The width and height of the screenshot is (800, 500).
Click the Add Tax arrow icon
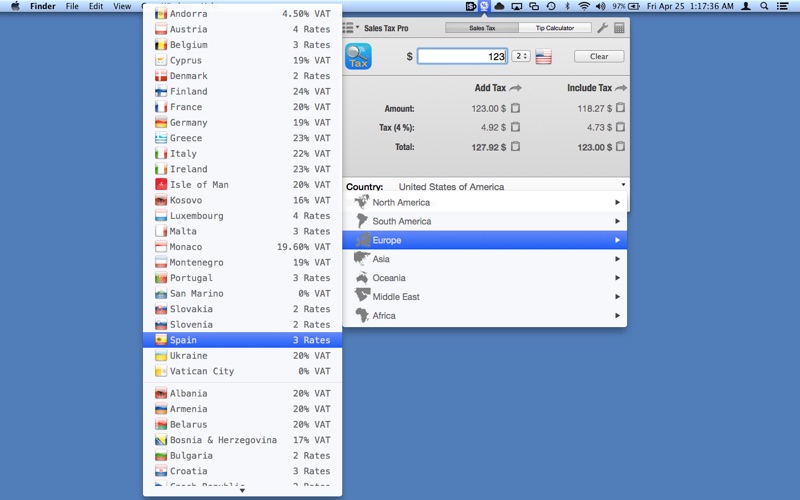point(515,88)
